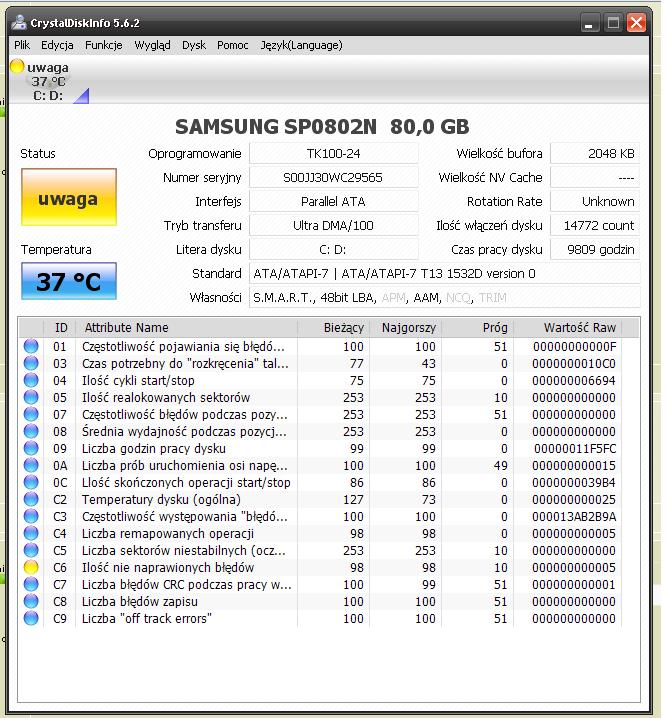Click yellow warning orb of attribute C6
The height and width of the screenshot is (718, 667).
[31, 567]
